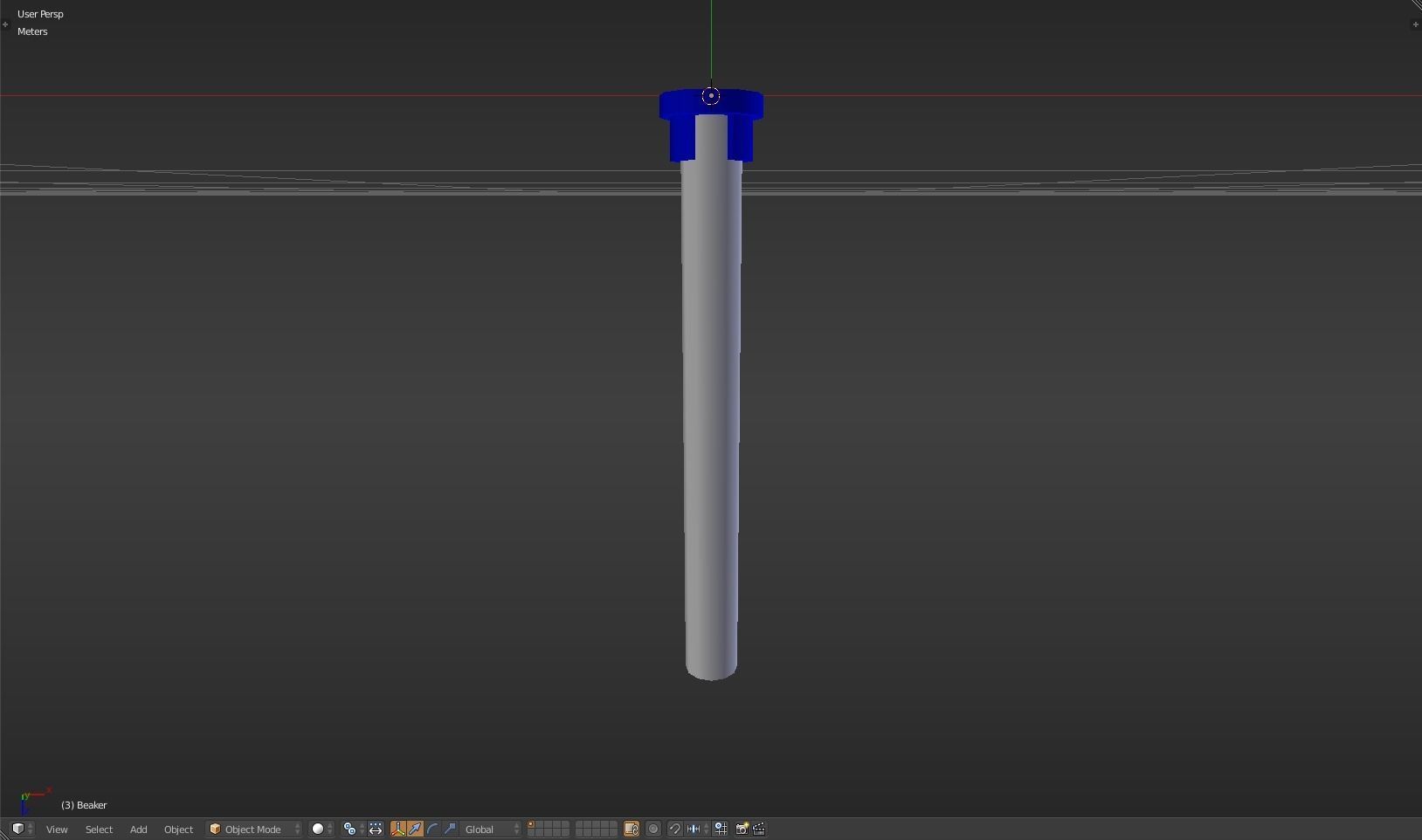This screenshot has height=840, width=1422.
Task: Open the pivot point selector
Action: 354,829
